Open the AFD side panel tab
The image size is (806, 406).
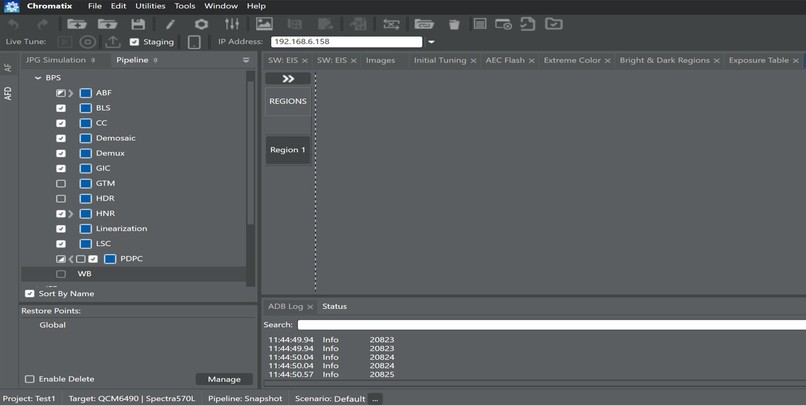[7, 93]
